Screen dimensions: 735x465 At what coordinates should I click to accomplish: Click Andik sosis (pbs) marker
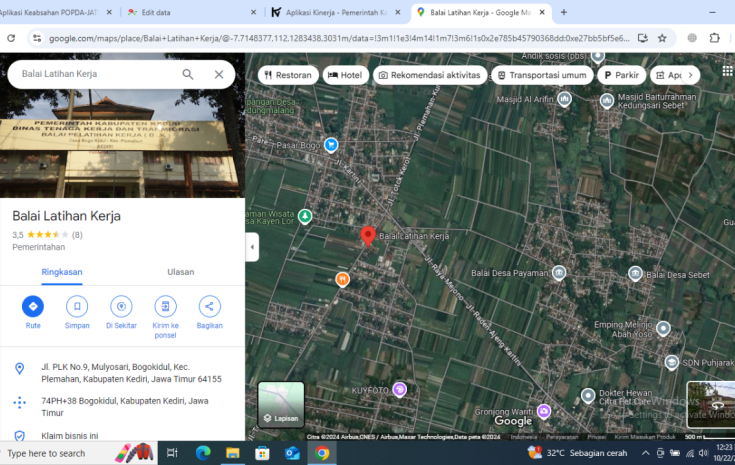tap(598, 56)
